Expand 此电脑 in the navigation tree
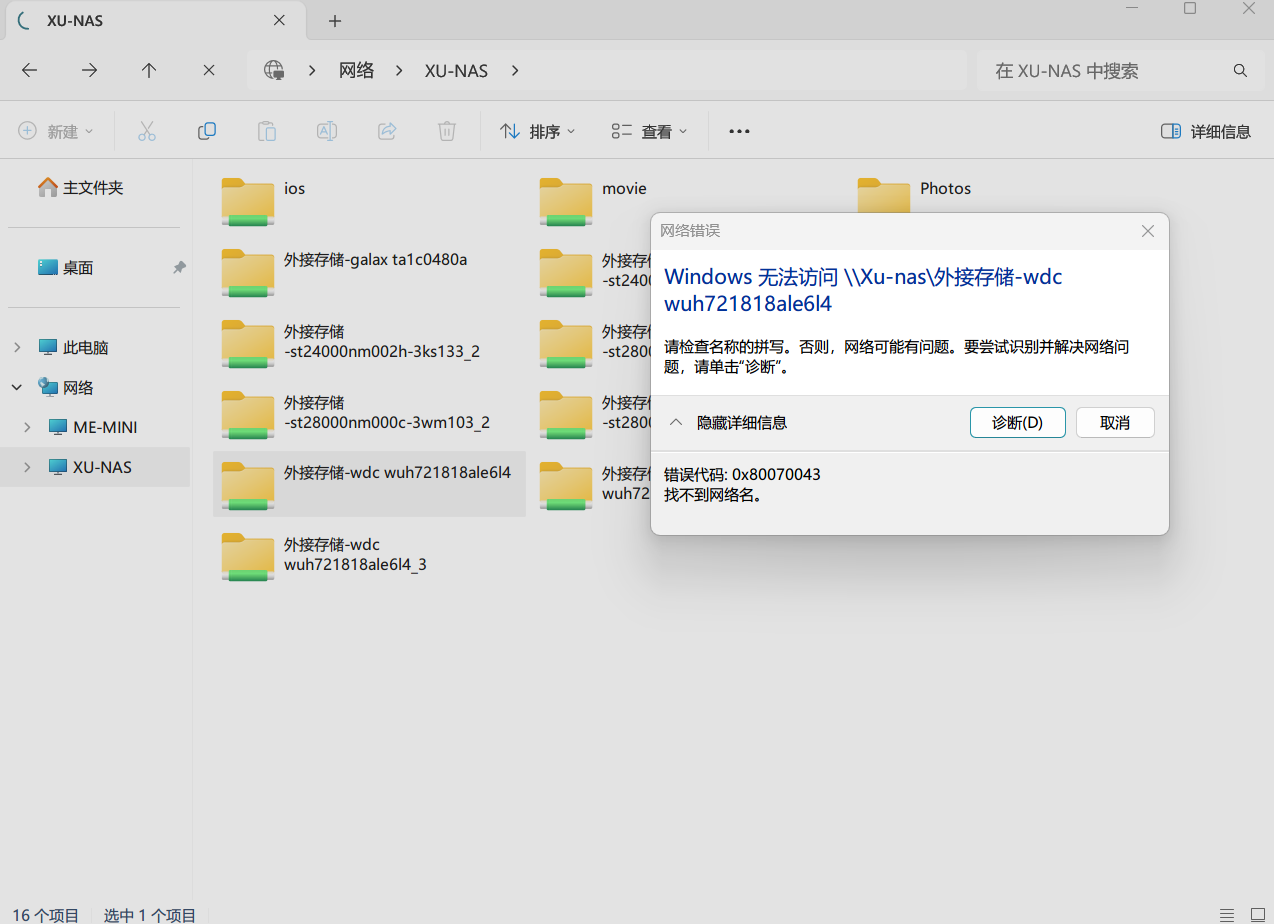1274x924 pixels. click(x=17, y=347)
